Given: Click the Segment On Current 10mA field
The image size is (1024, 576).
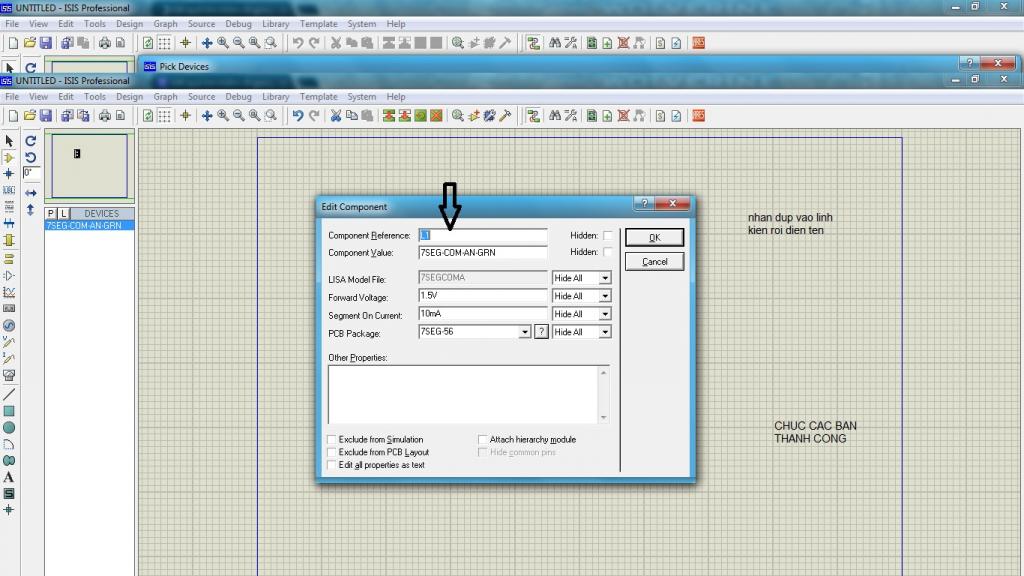Looking at the screenshot, I should (x=483, y=314).
